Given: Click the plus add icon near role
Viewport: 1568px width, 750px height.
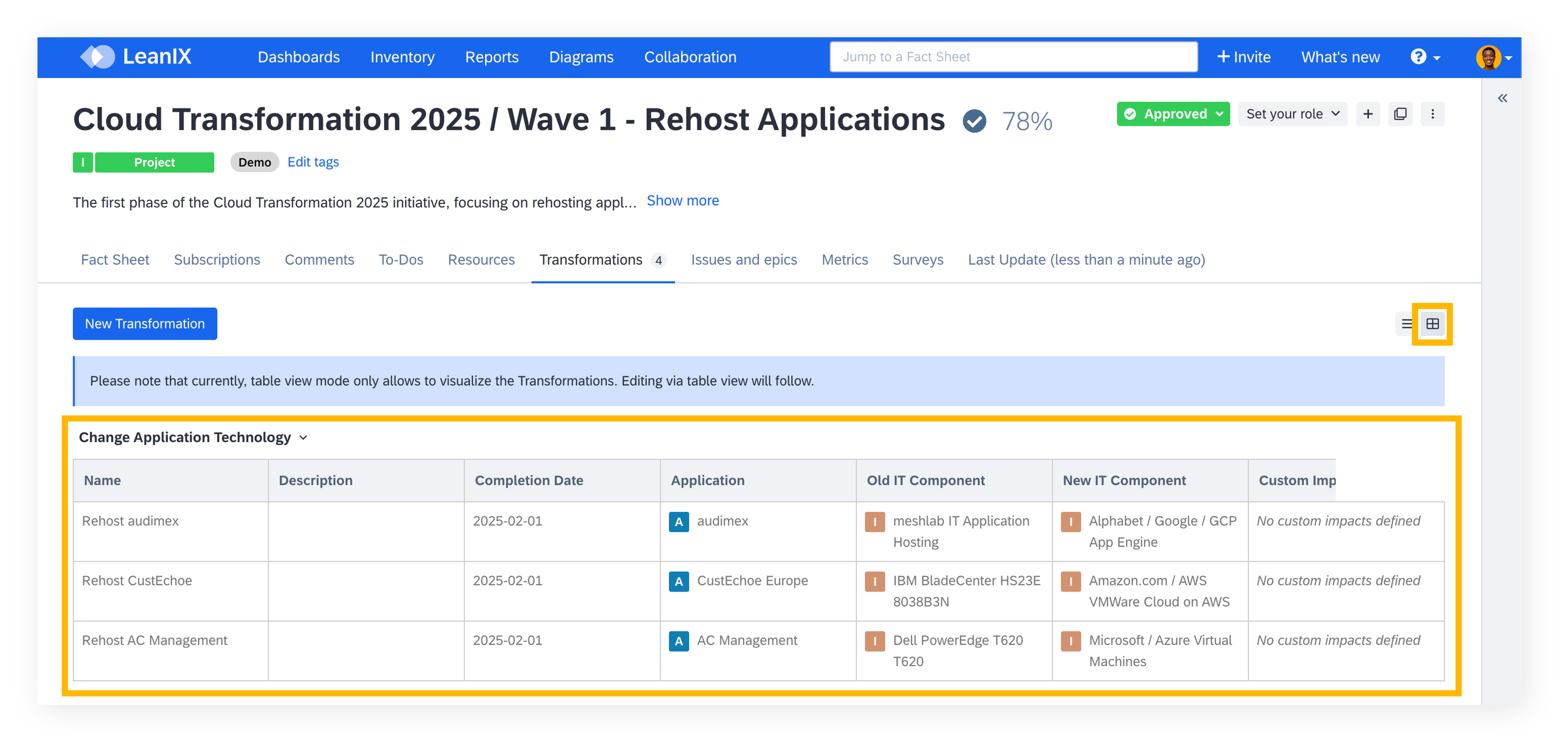Looking at the screenshot, I should pos(1368,114).
